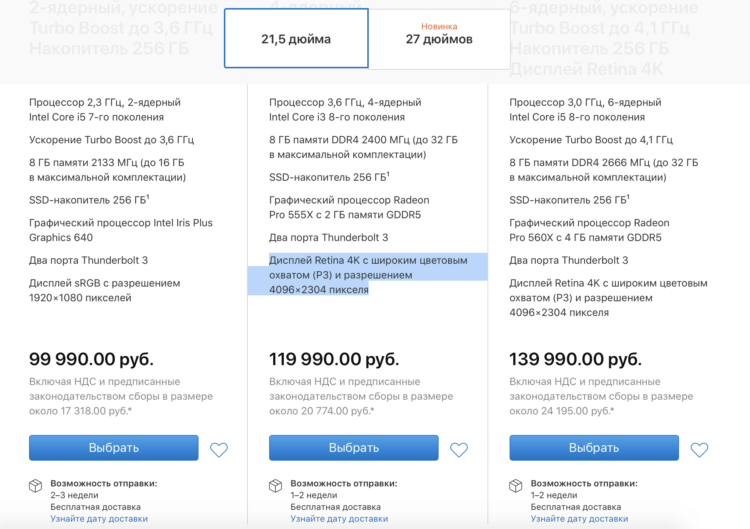750x529 pixels.
Task: Click the 139 990.00 руб. price text
Action: click(575, 359)
